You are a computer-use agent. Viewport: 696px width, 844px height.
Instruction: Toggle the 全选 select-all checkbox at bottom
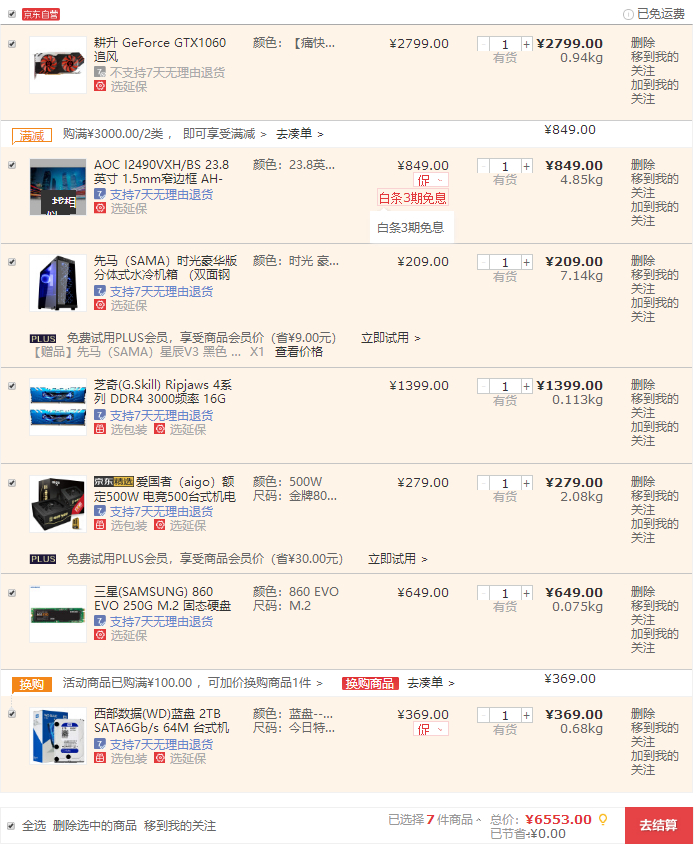pyautogui.click(x=11, y=826)
